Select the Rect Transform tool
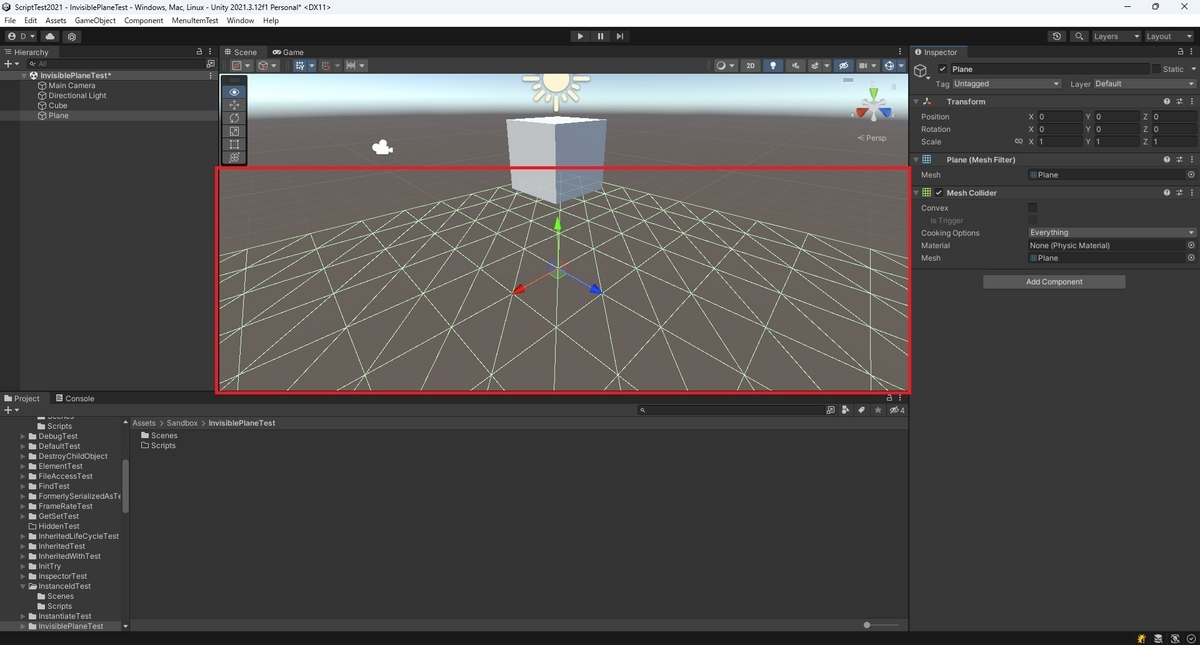 coord(234,143)
